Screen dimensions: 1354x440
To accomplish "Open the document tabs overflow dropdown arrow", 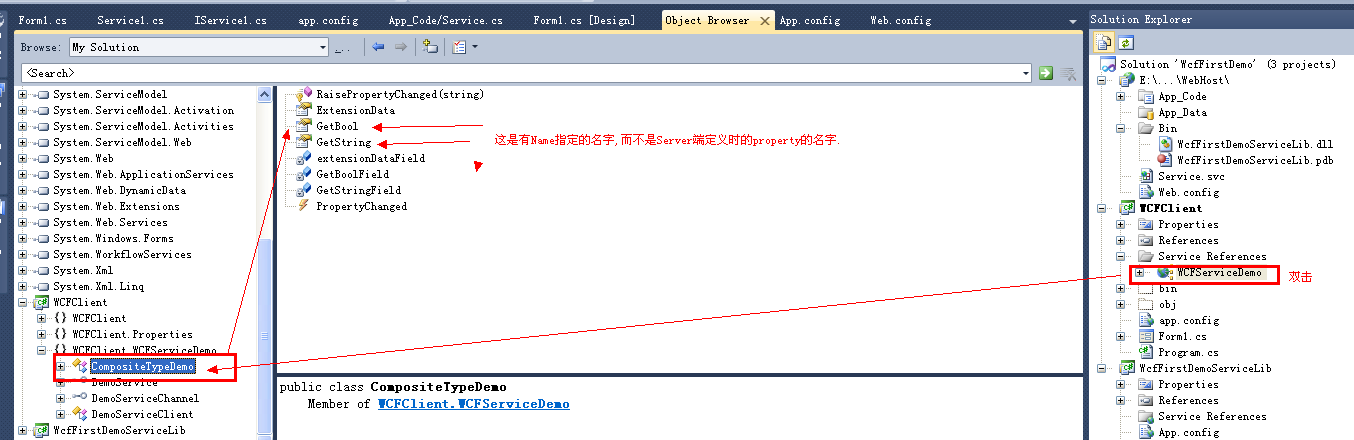I will pos(1071,19).
